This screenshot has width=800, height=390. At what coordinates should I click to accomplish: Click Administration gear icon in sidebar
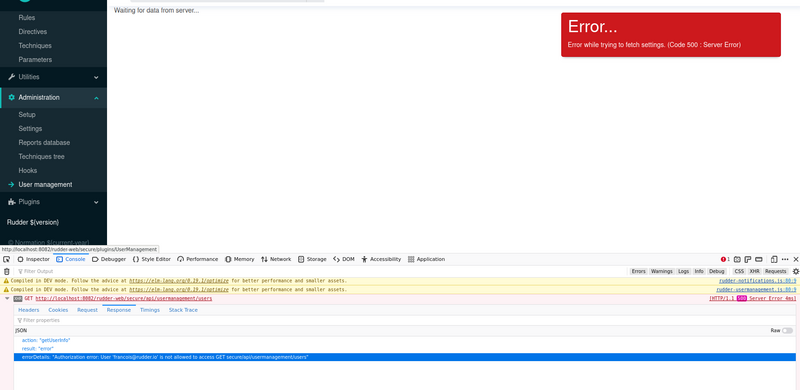(x=12, y=98)
